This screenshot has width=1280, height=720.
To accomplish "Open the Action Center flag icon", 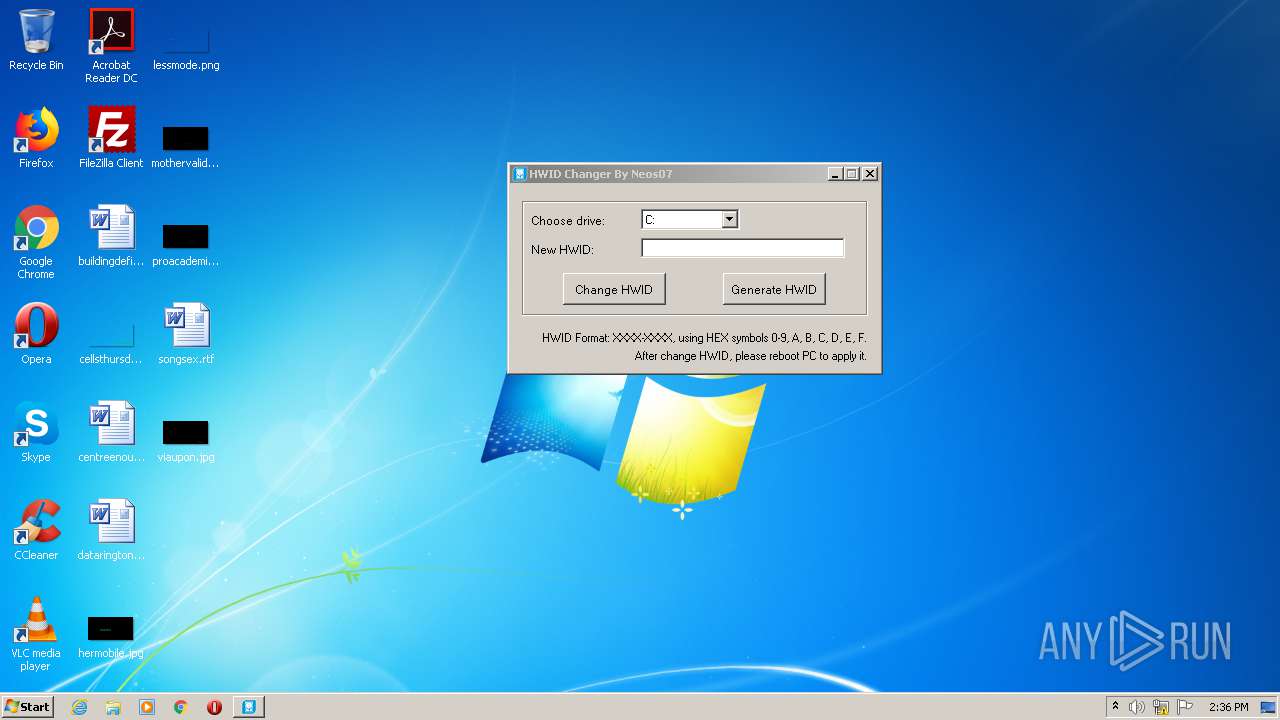I will click(1185, 707).
